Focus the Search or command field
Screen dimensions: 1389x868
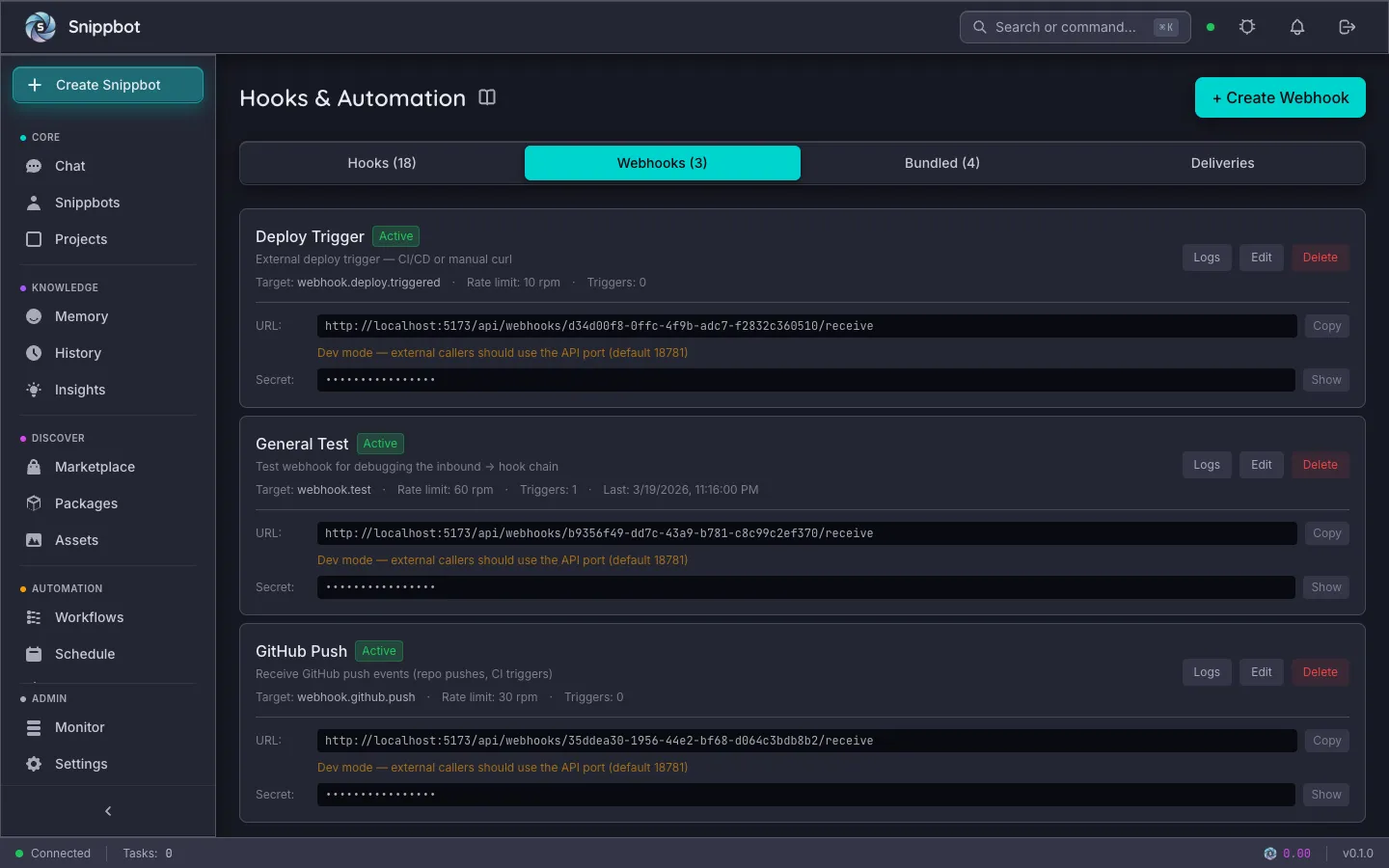[1075, 27]
